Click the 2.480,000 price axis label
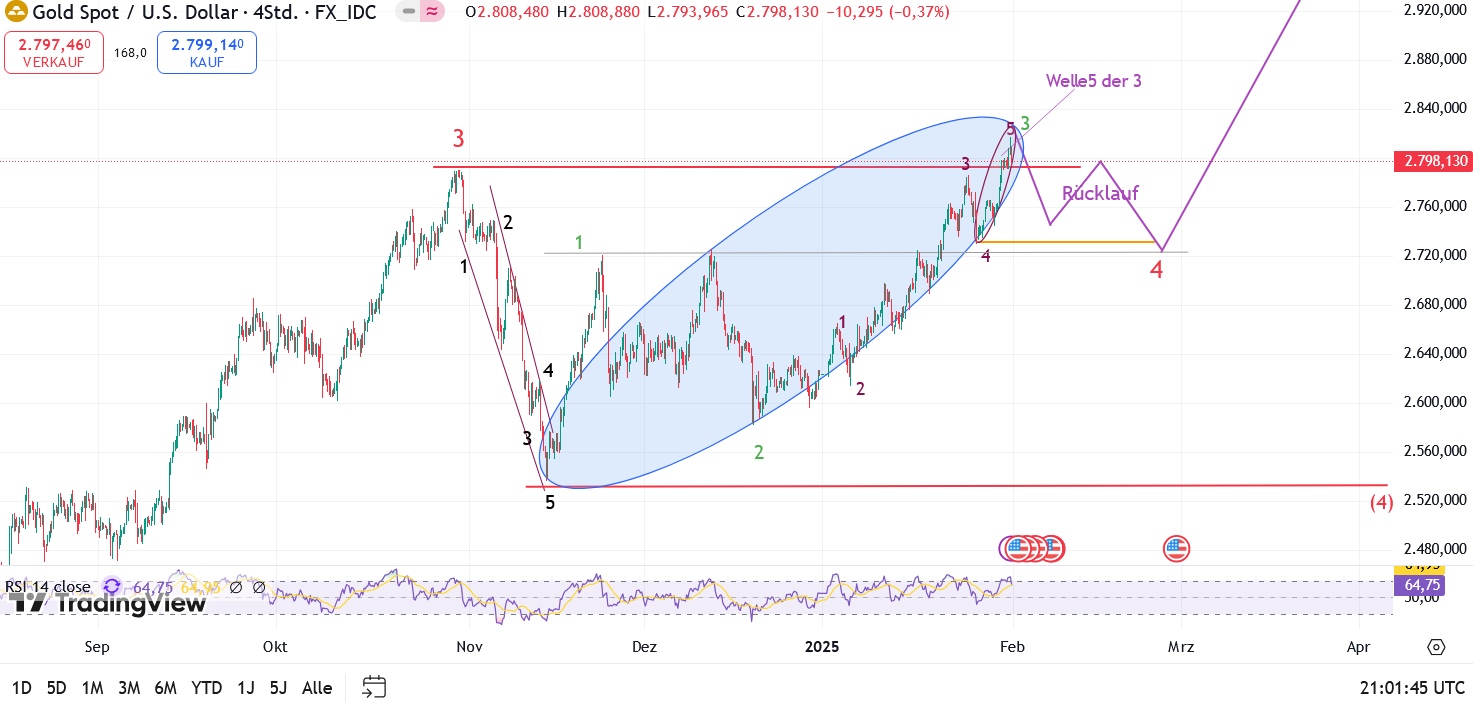Image resolution: width=1473 pixels, height=709 pixels. 1435,549
